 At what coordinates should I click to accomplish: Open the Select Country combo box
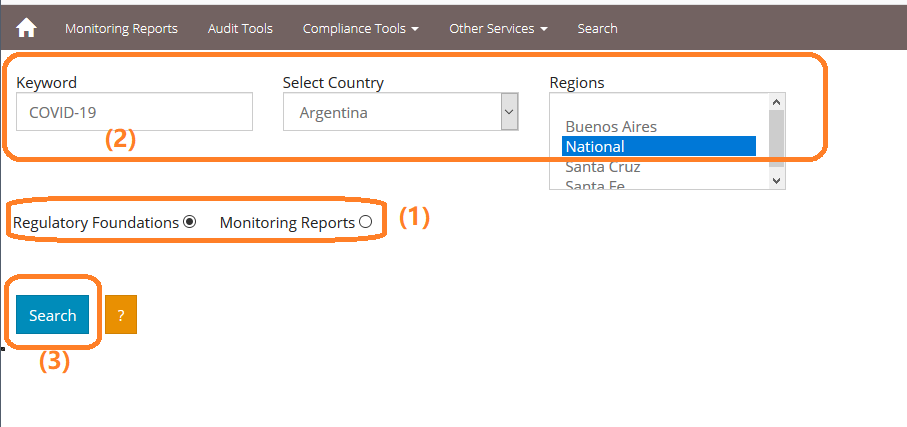(400, 112)
